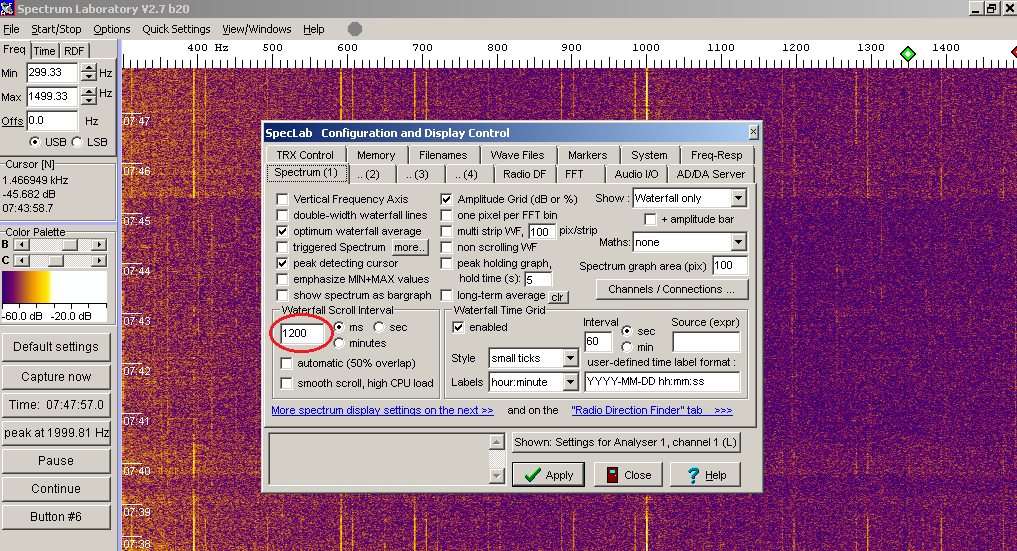
Task: Open the File menu
Action: pyautogui.click(x=11, y=29)
